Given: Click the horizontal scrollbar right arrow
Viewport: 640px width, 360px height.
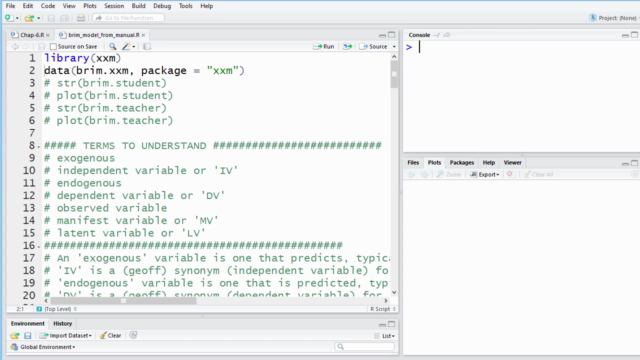Looking at the screenshot, I should coord(386,301).
